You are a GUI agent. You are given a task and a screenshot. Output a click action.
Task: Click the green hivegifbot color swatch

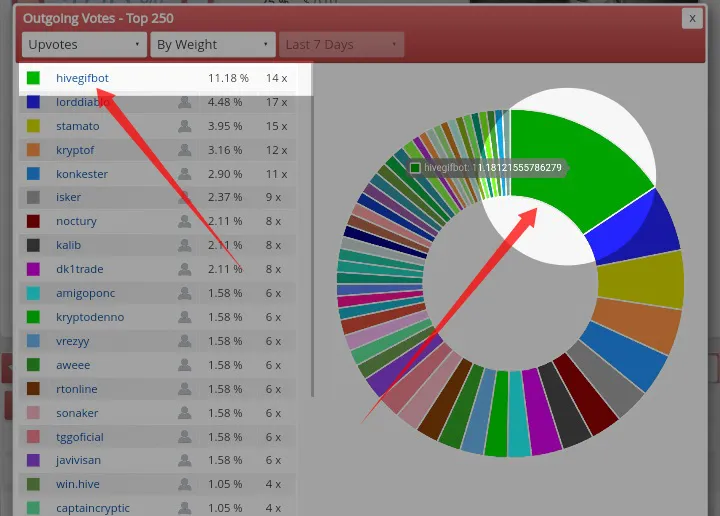coord(33,78)
